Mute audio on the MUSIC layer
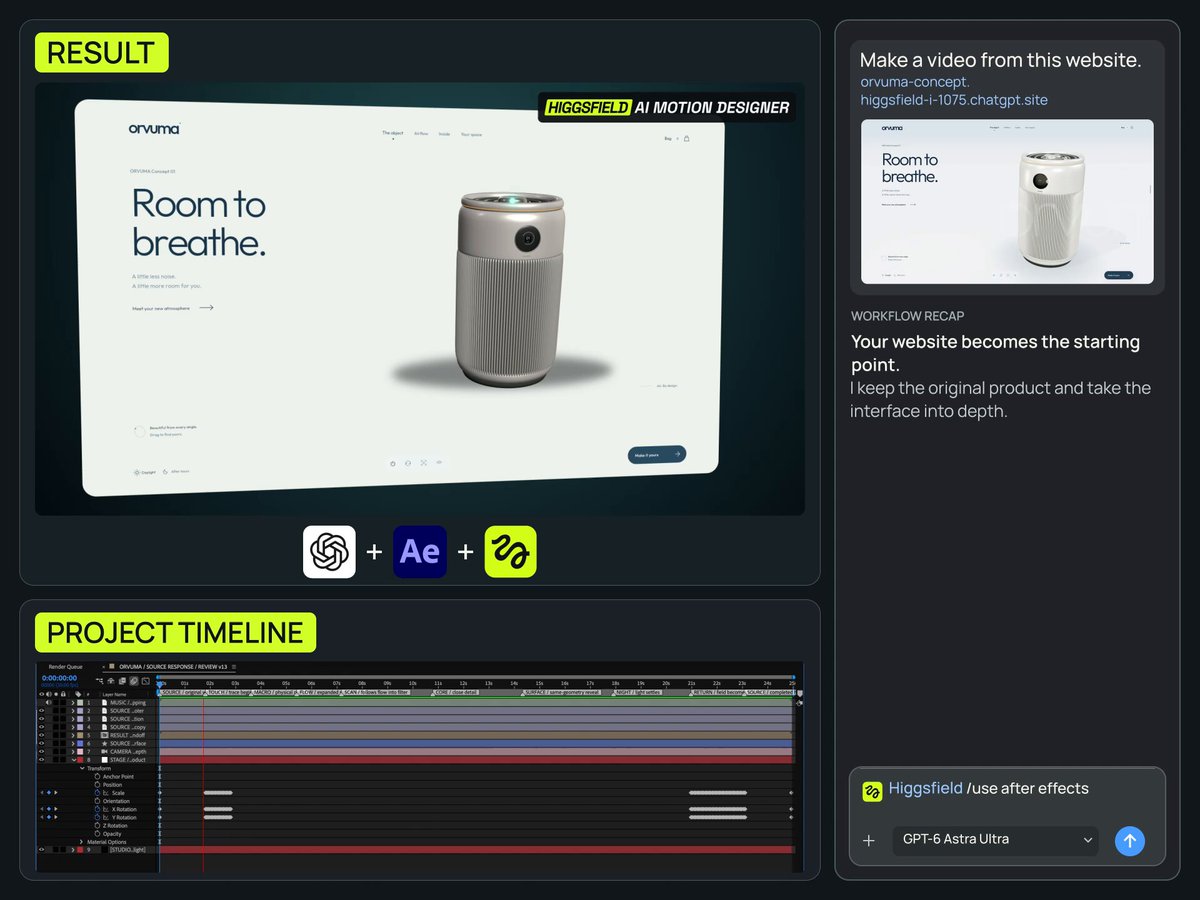The height and width of the screenshot is (900, 1200). tap(49, 702)
